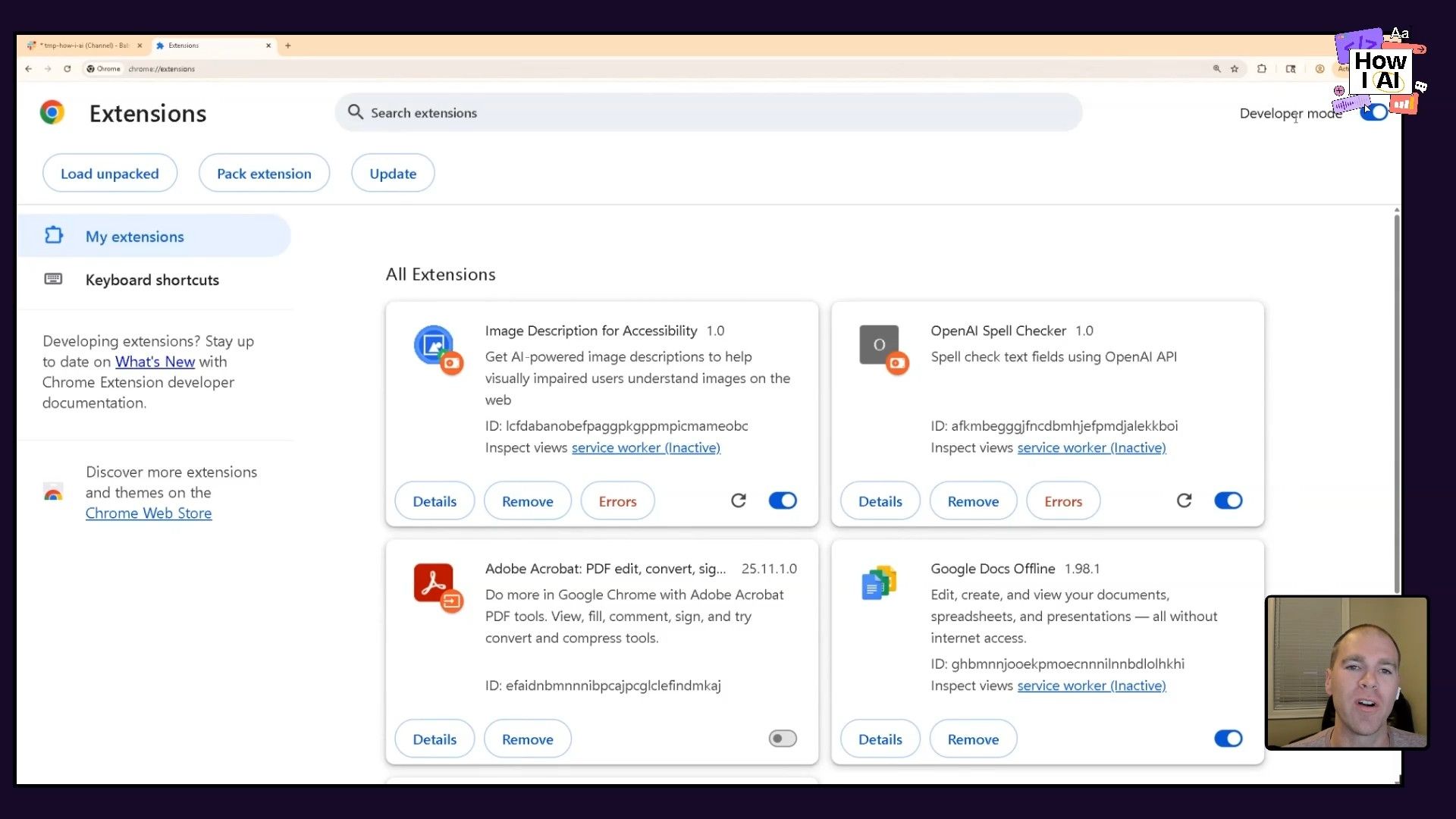
Task: Click the keyboard icon beside Keyboard shortcuts
Action: (x=53, y=279)
